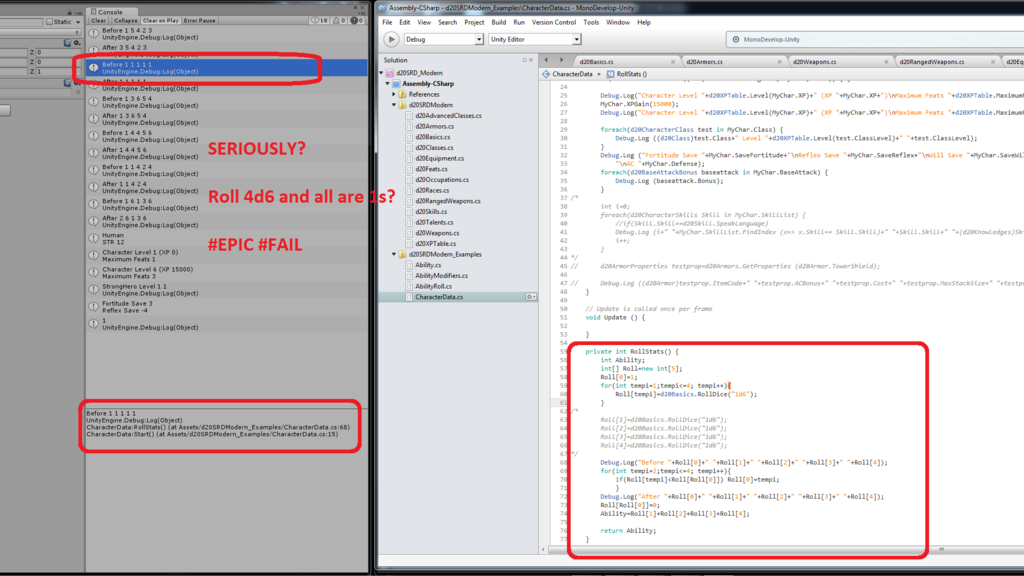Viewport: 1024px width, 576px height.
Task: Close the d20Weapons.cs tab
Action: click(x=886, y=62)
